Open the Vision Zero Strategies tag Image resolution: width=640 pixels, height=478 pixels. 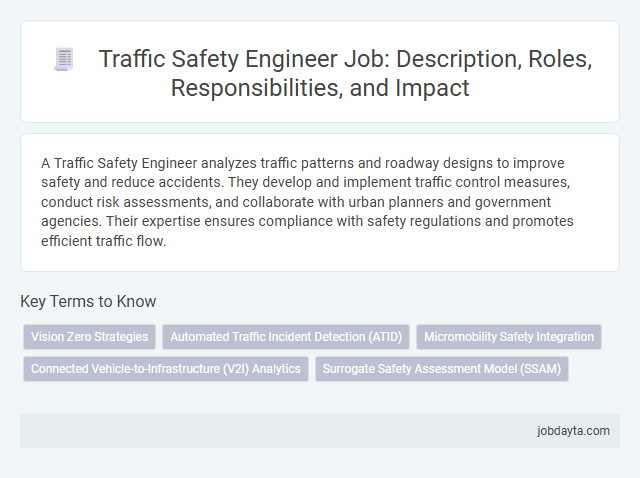[x=89, y=337]
